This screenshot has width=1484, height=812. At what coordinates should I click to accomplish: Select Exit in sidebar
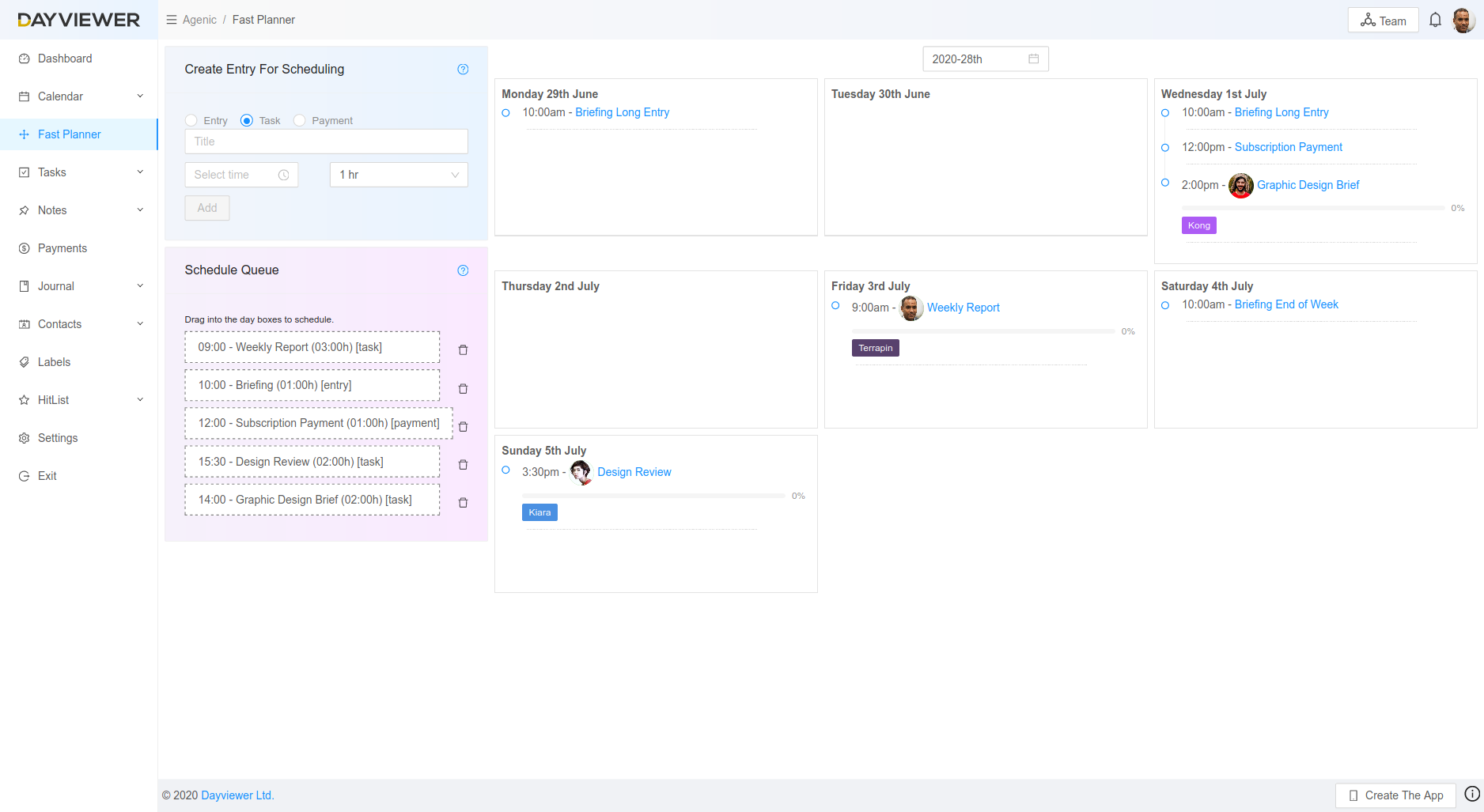pyautogui.click(x=79, y=476)
